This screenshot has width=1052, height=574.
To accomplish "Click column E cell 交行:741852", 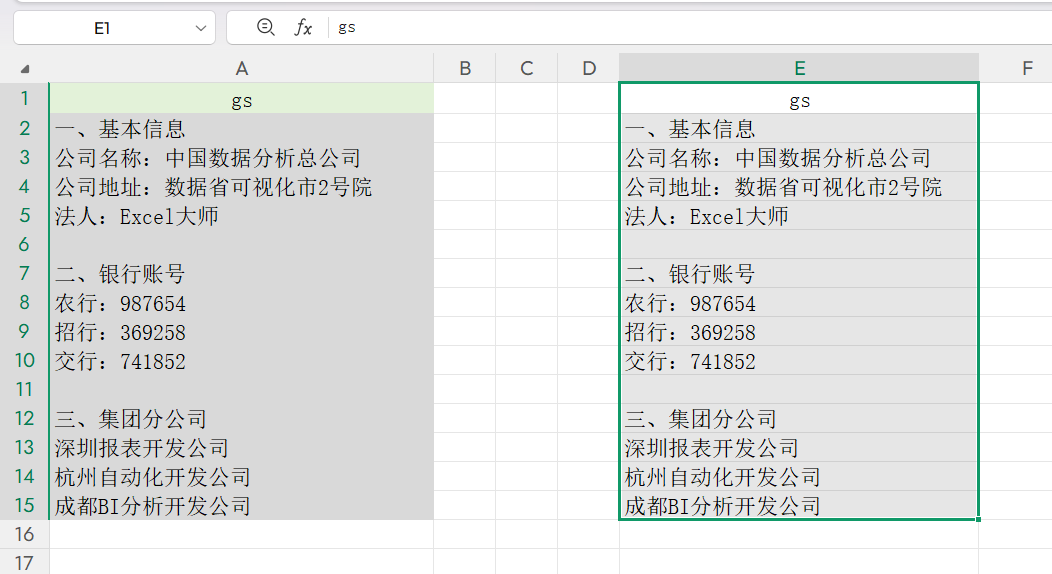I will tap(799, 360).
